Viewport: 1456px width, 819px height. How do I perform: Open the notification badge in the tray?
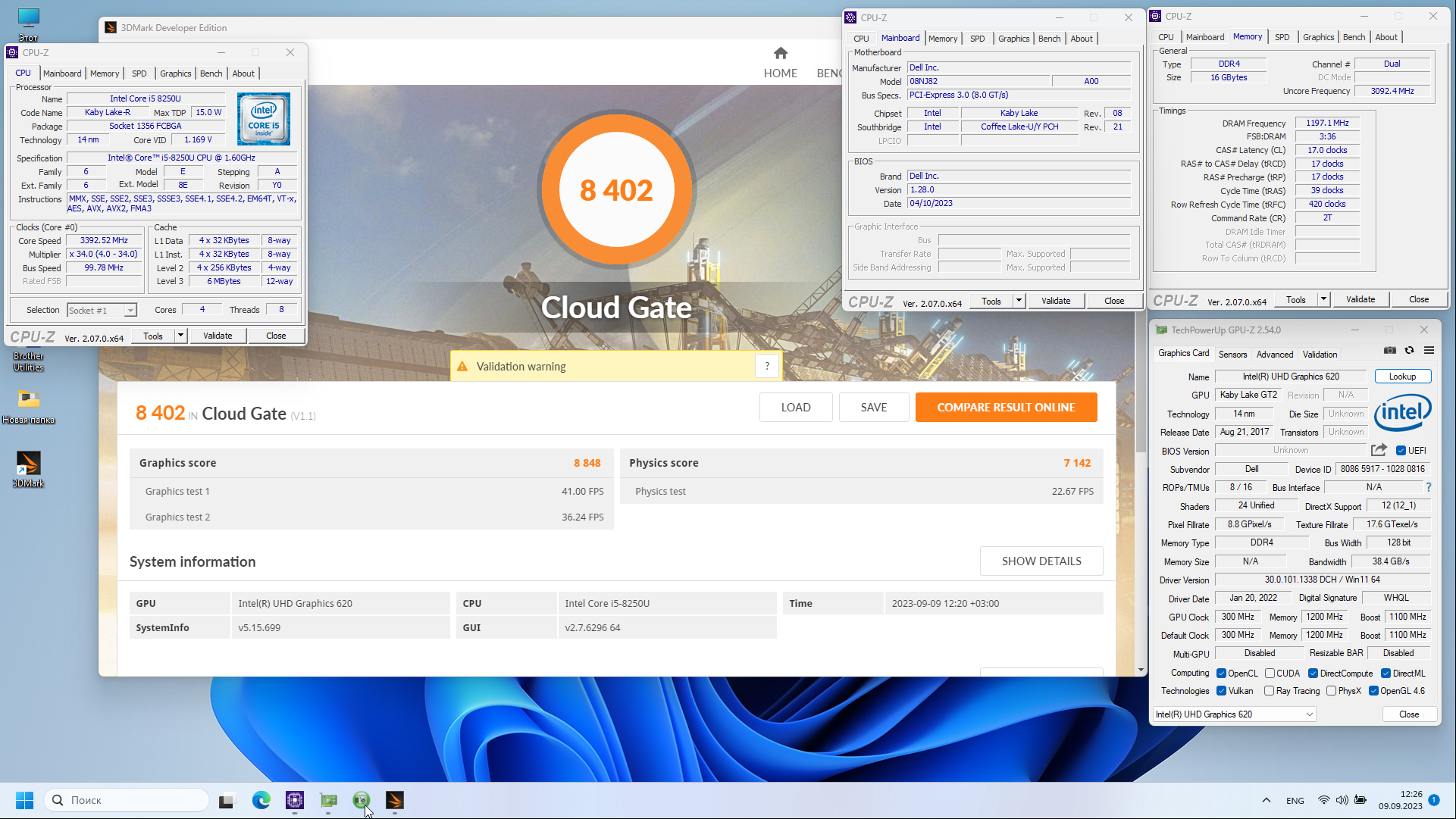click(x=1434, y=800)
